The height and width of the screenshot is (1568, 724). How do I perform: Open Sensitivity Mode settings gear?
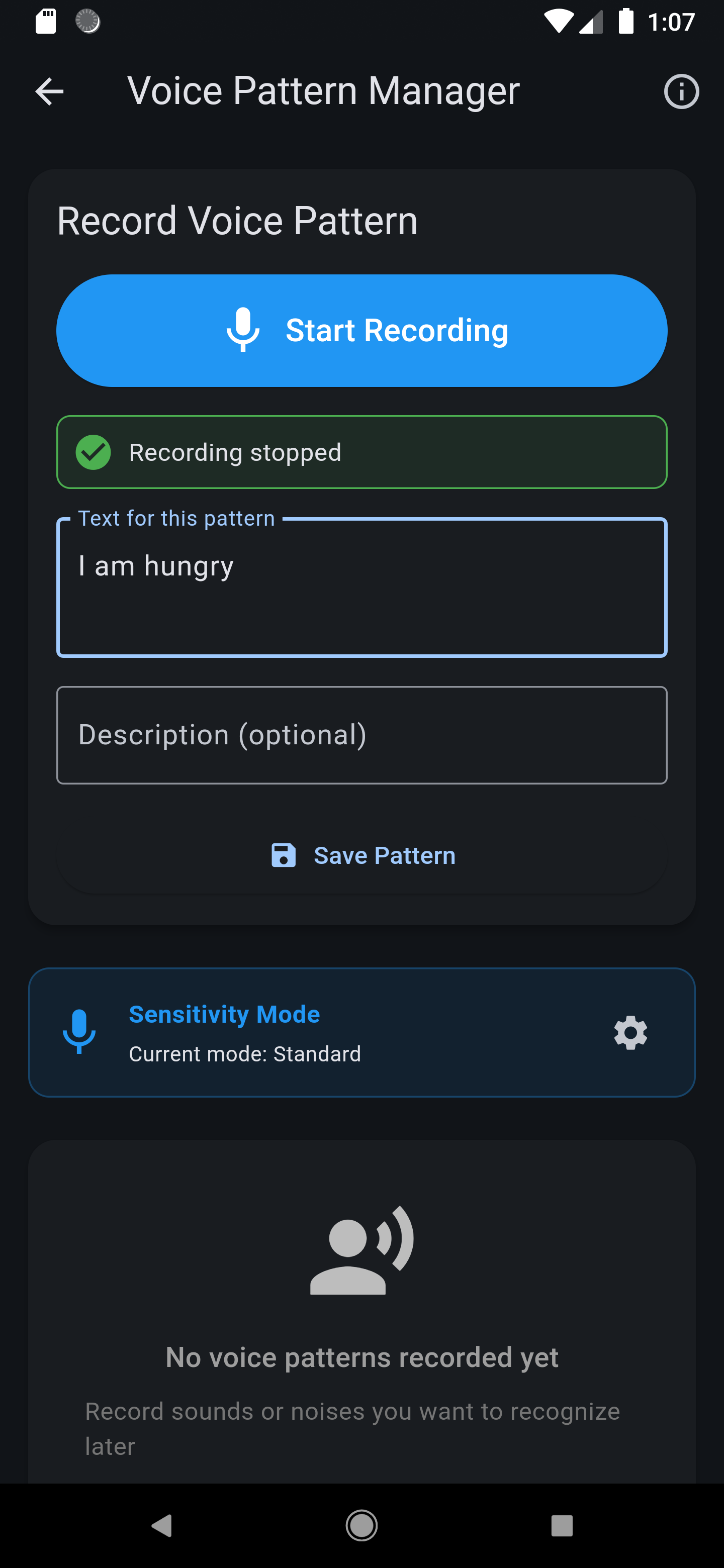click(630, 1032)
